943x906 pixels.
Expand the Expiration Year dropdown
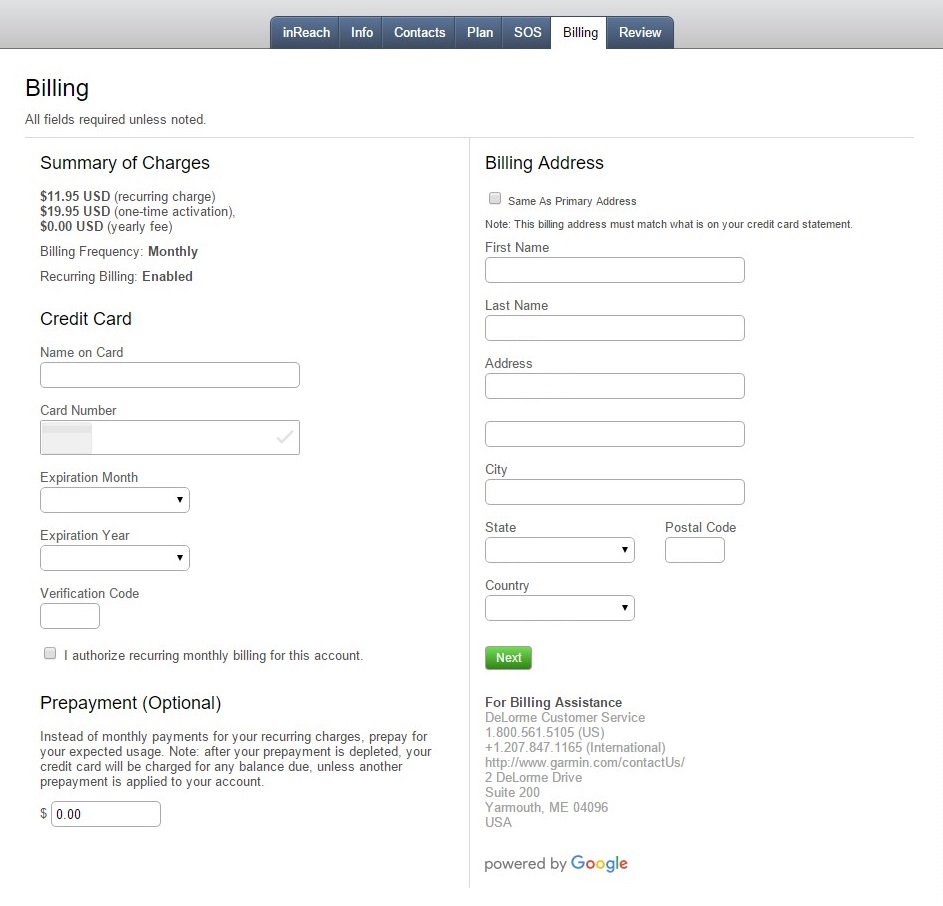click(x=115, y=558)
